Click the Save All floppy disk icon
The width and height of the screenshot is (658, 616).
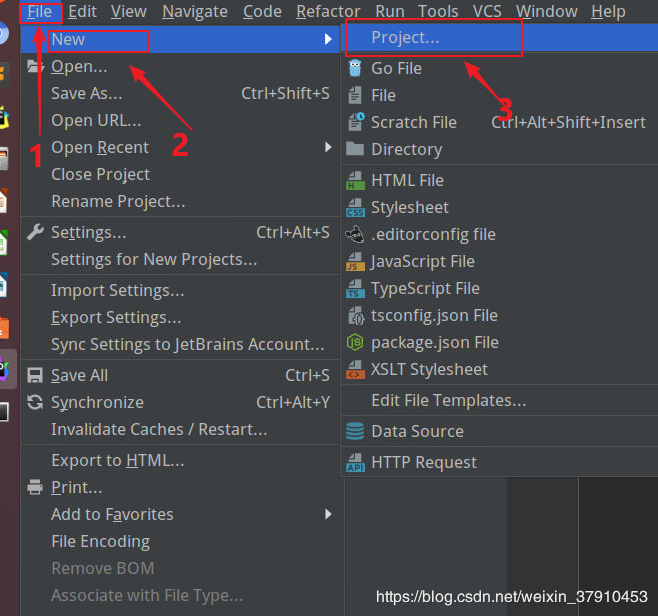35,375
